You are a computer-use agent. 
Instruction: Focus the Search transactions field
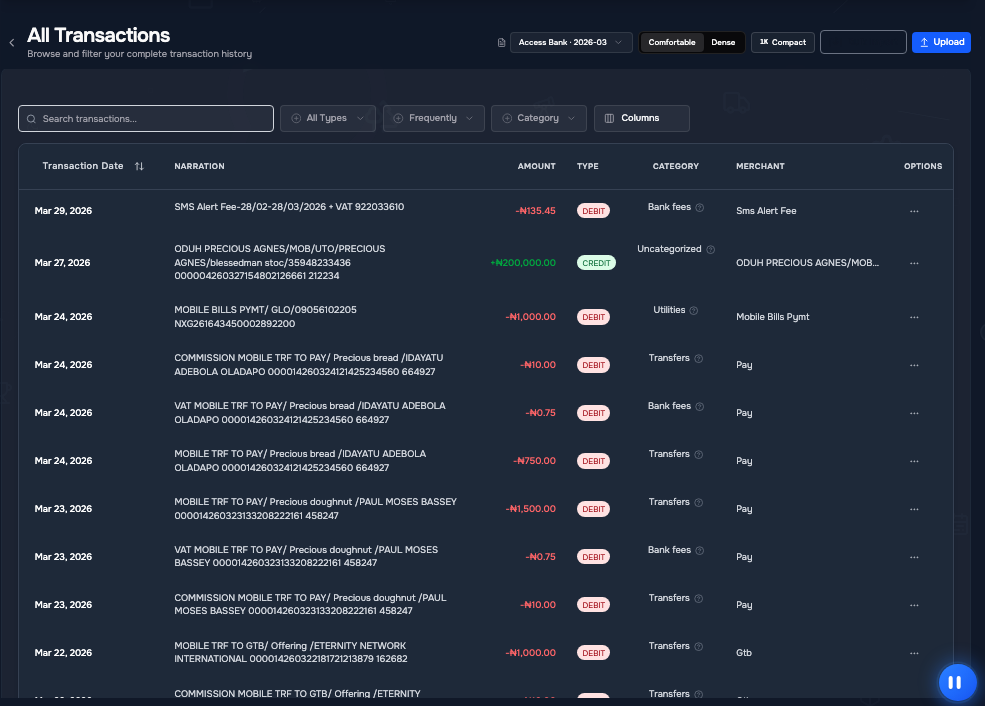point(146,119)
